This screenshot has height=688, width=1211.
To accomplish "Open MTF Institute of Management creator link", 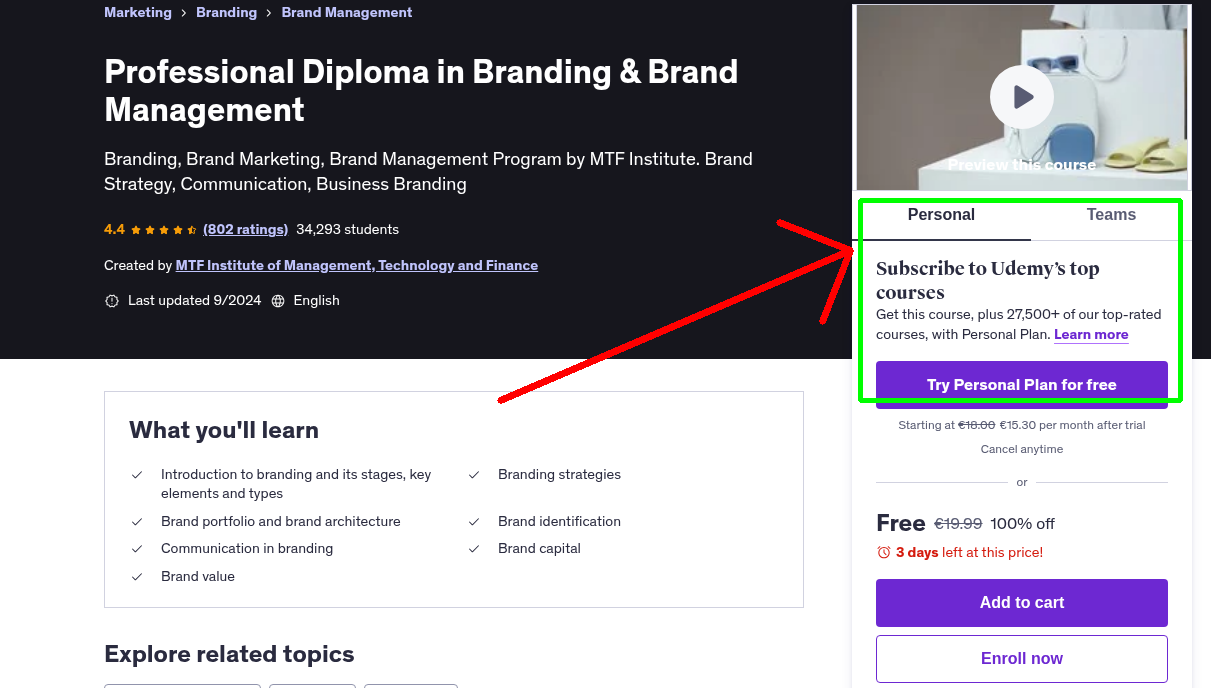I will (x=357, y=265).
